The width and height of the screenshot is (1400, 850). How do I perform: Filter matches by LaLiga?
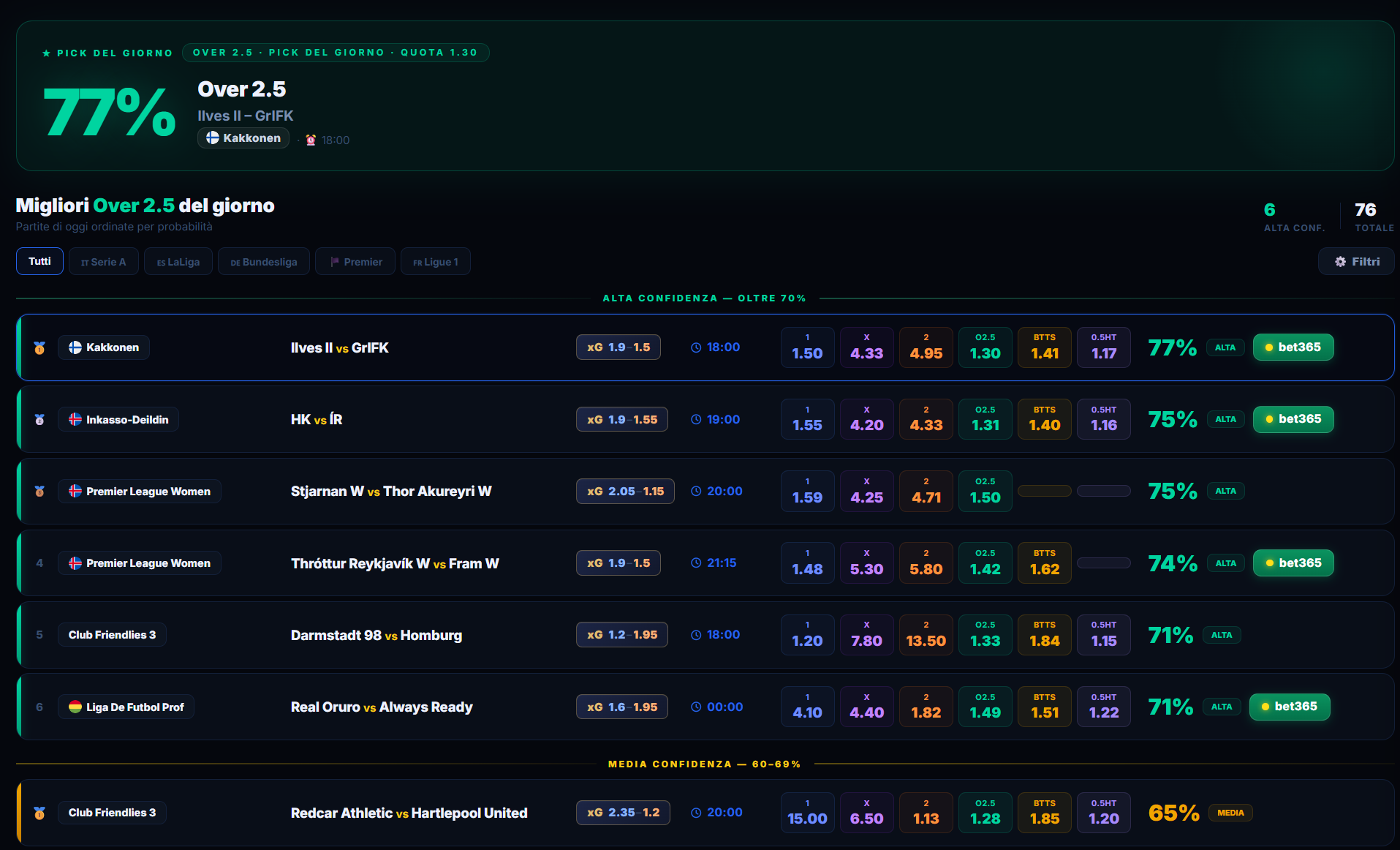coord(178,261)
